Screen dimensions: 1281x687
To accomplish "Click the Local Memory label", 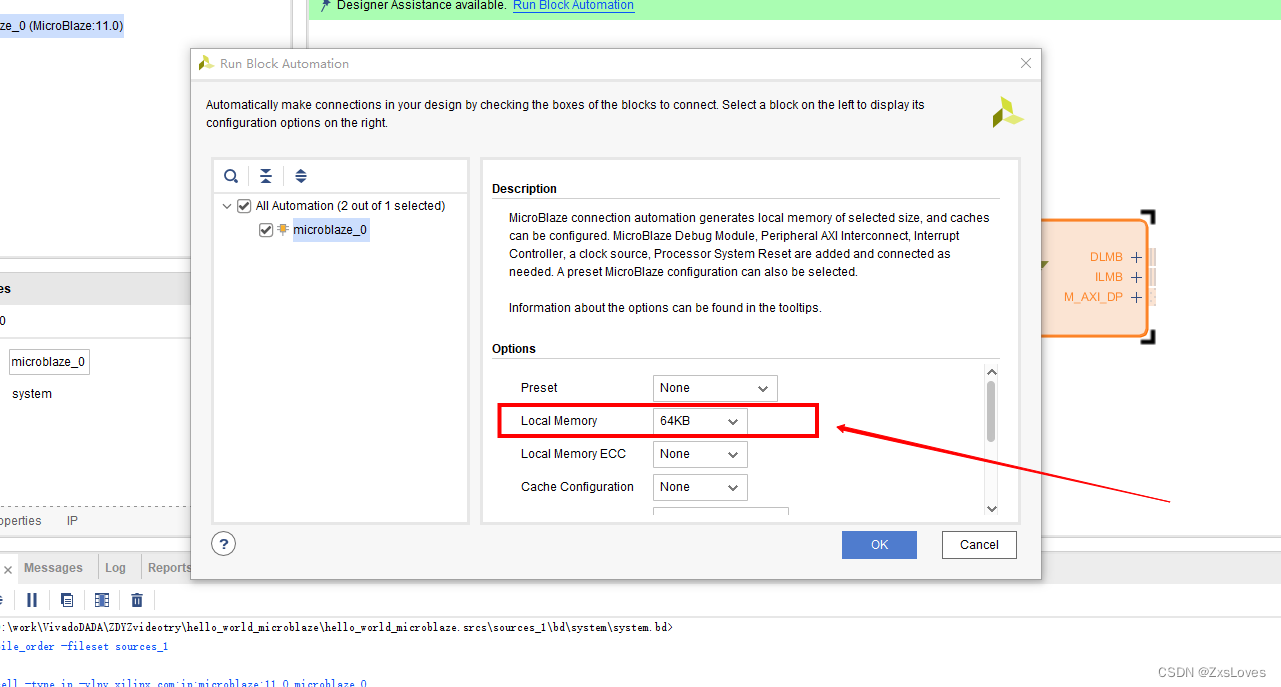I will (x=559, y=421).
